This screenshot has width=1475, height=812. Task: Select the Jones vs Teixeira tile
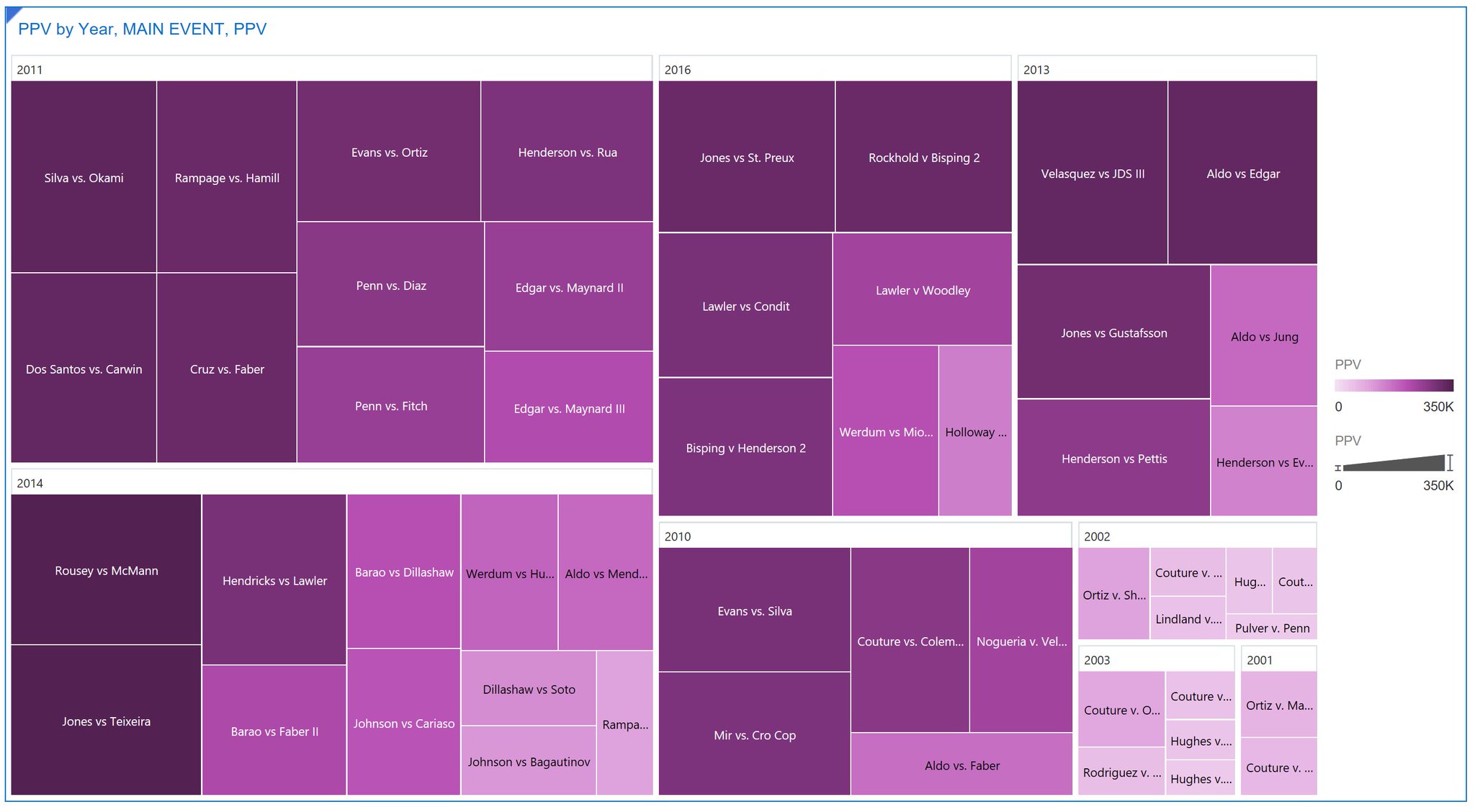[x=106, y=720]
